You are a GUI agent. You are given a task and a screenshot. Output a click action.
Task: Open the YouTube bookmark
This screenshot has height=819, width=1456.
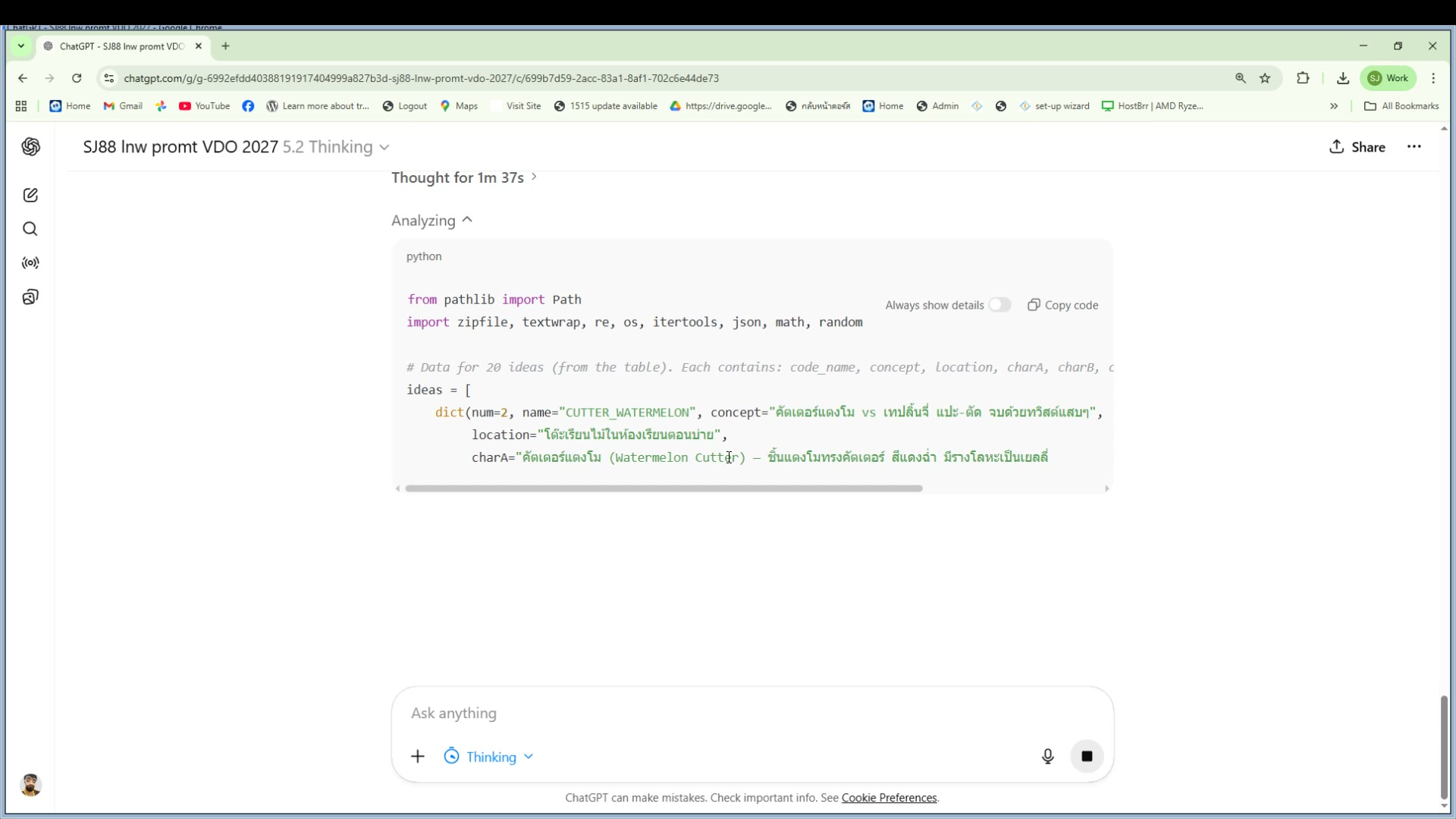point(205,106)
